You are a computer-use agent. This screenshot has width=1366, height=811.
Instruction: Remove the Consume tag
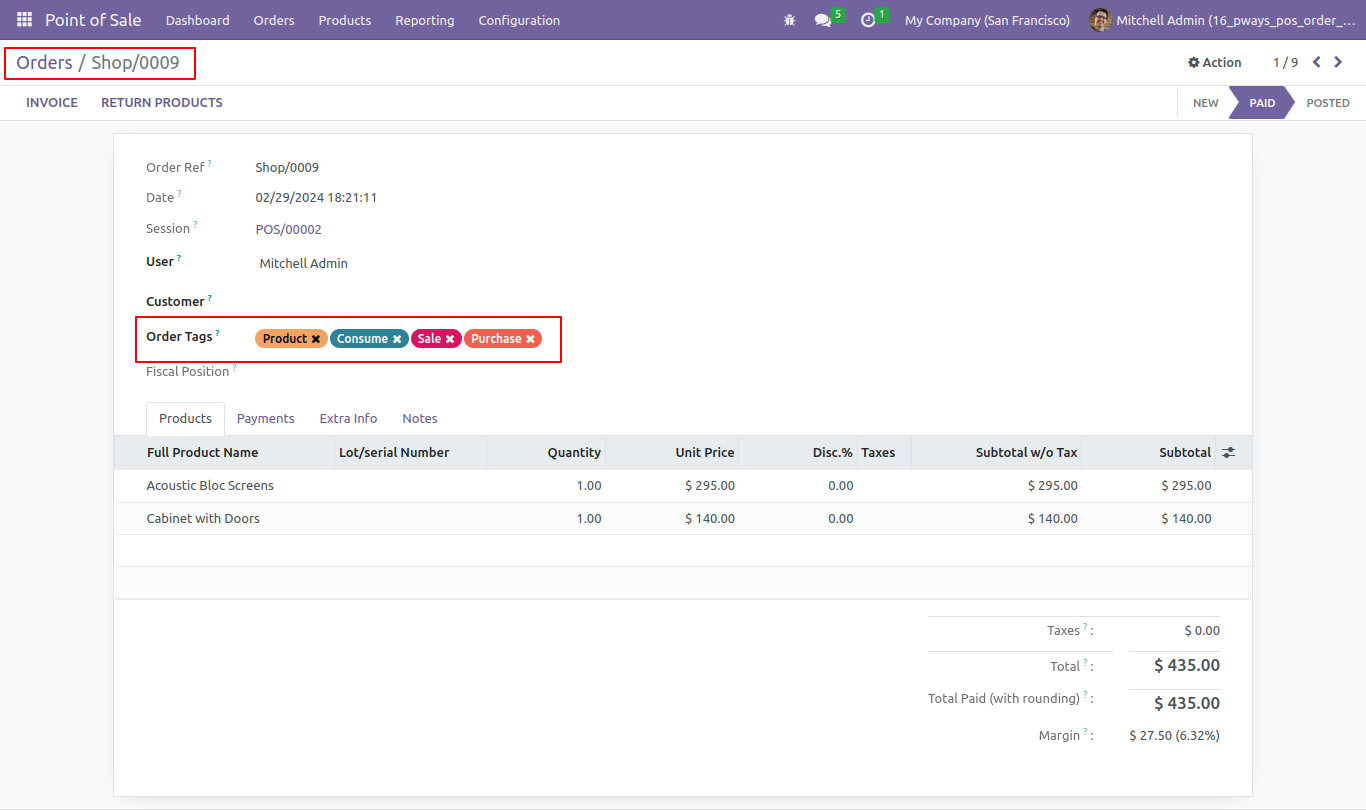(397, 339)
